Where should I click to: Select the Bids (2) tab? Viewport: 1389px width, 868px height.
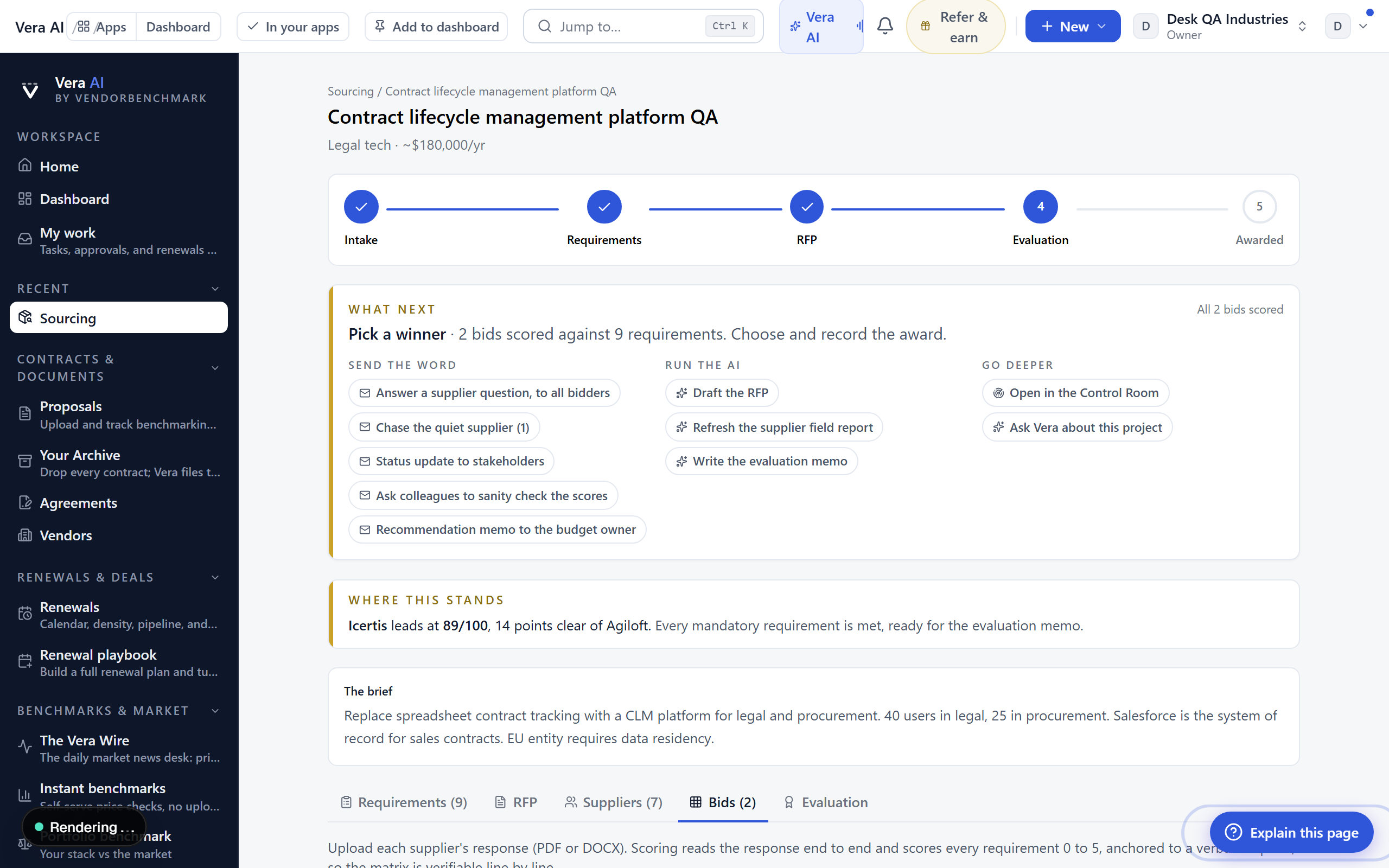723,802
